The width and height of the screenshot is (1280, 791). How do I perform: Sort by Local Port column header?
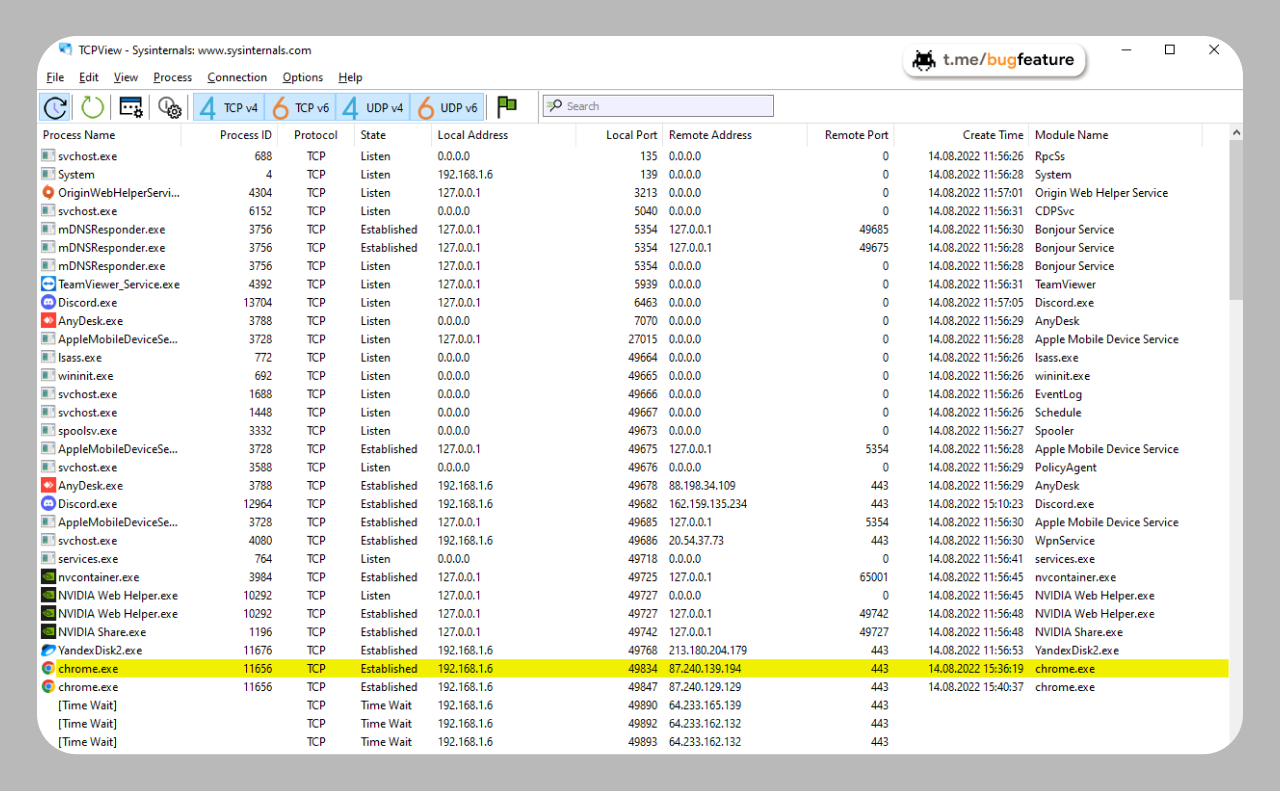tap(620, 135)
